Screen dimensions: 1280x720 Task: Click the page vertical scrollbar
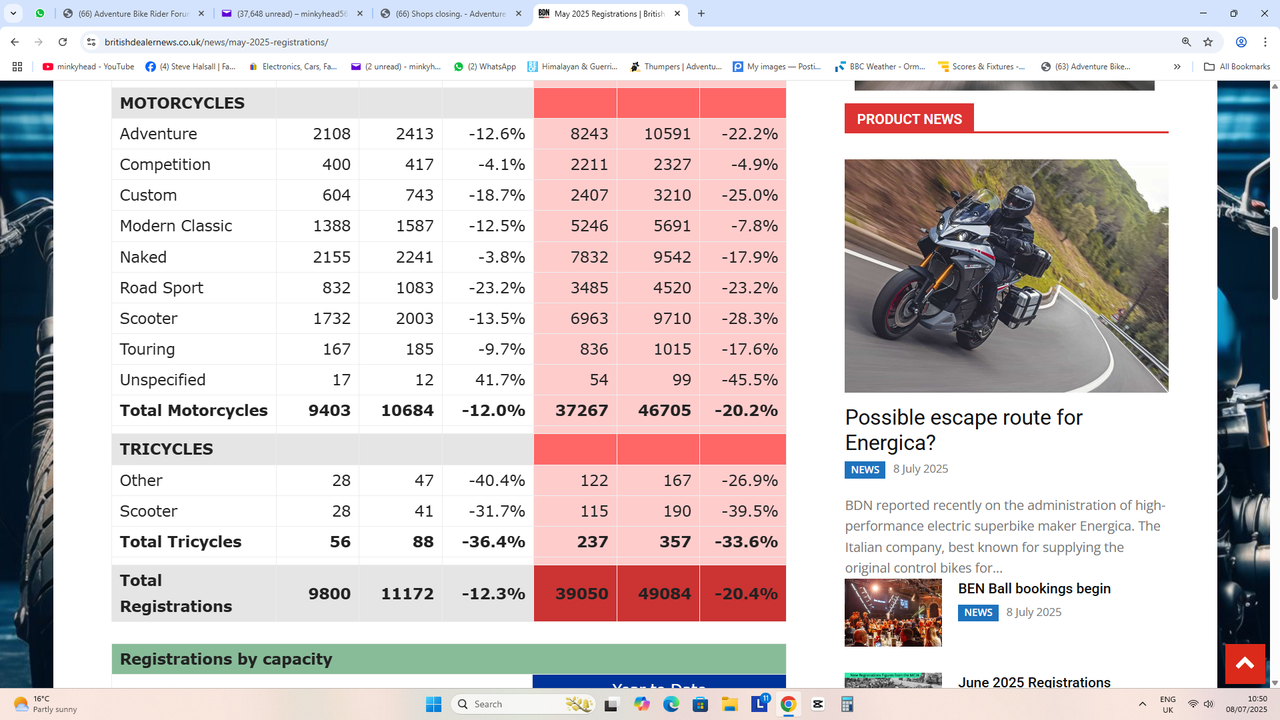(1274, 262)
